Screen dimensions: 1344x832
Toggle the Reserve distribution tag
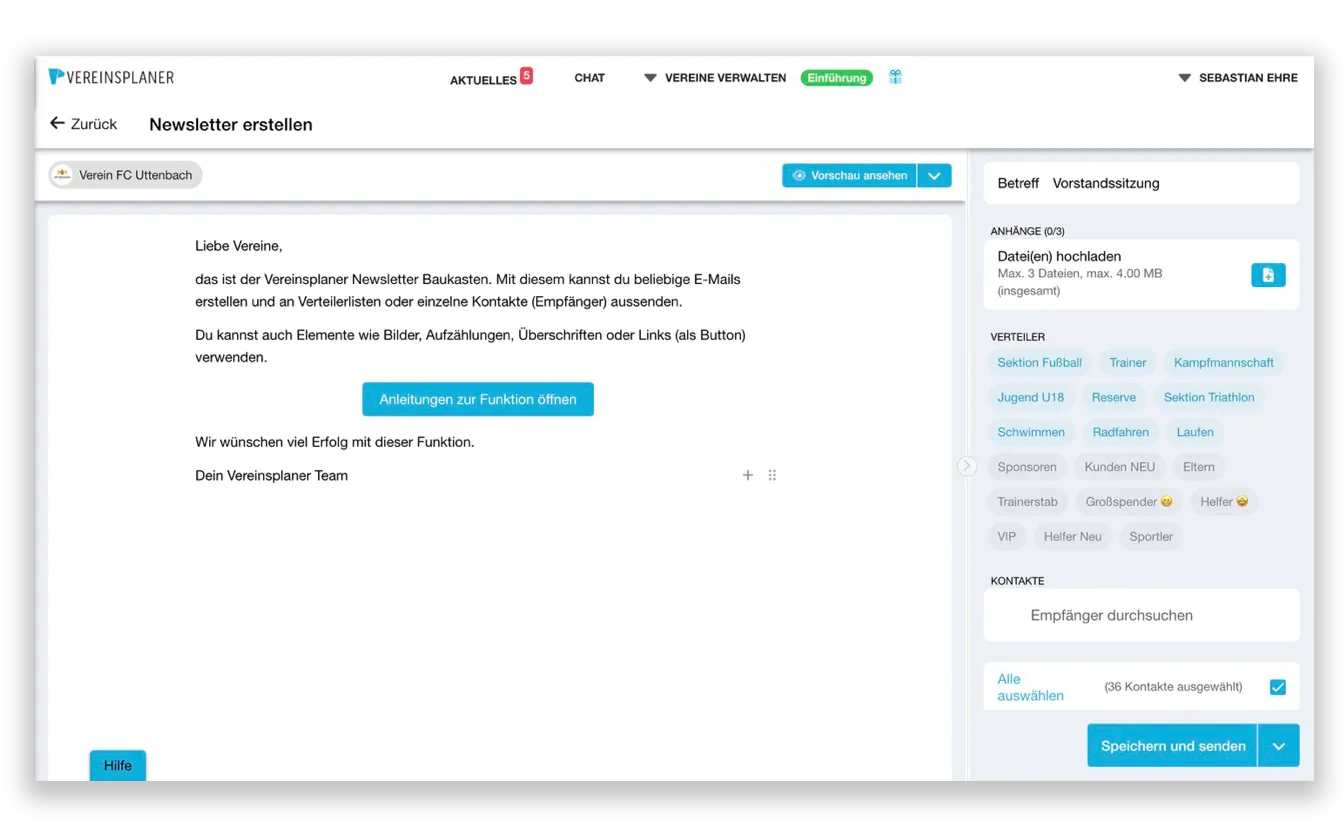click(1114, 397)
